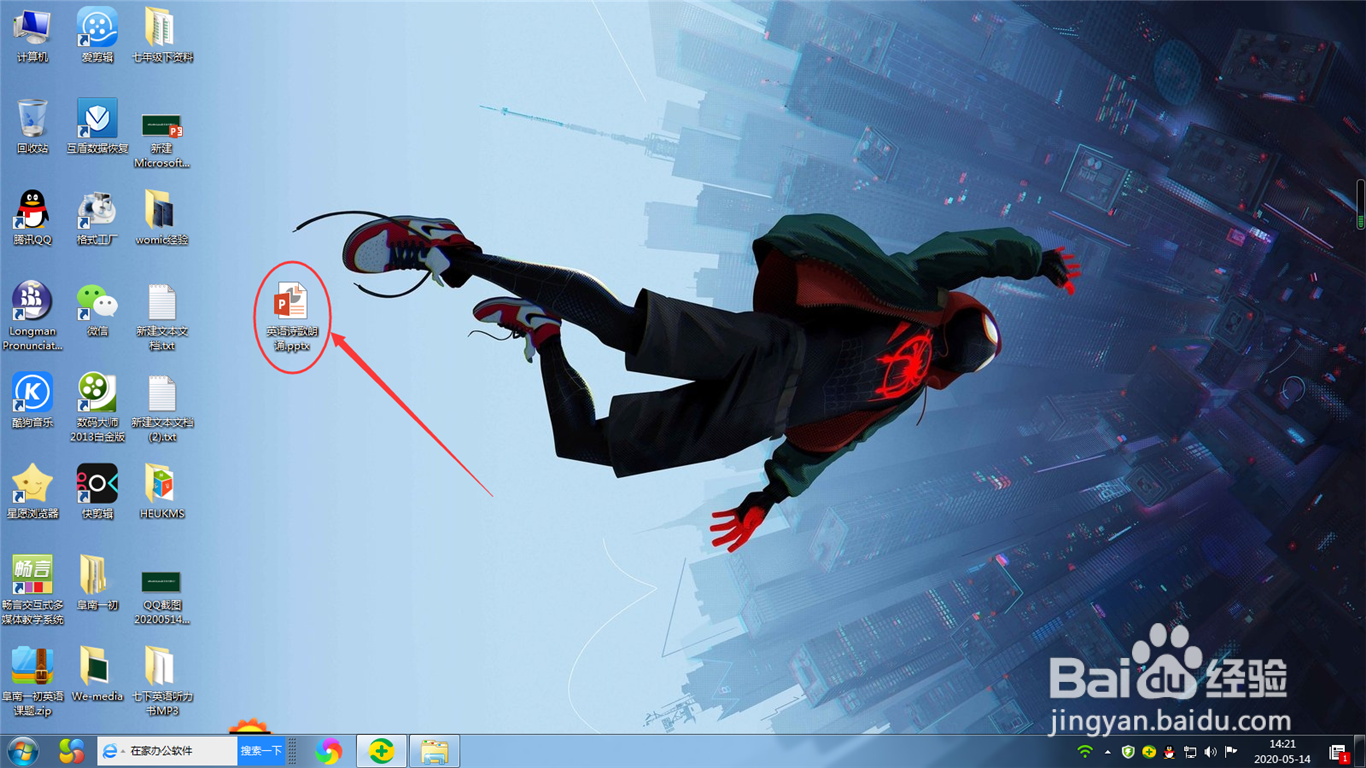Launch 互盾数据恢复 shortcut
The width and height of the screenshot is (1366, 768).
97,126
